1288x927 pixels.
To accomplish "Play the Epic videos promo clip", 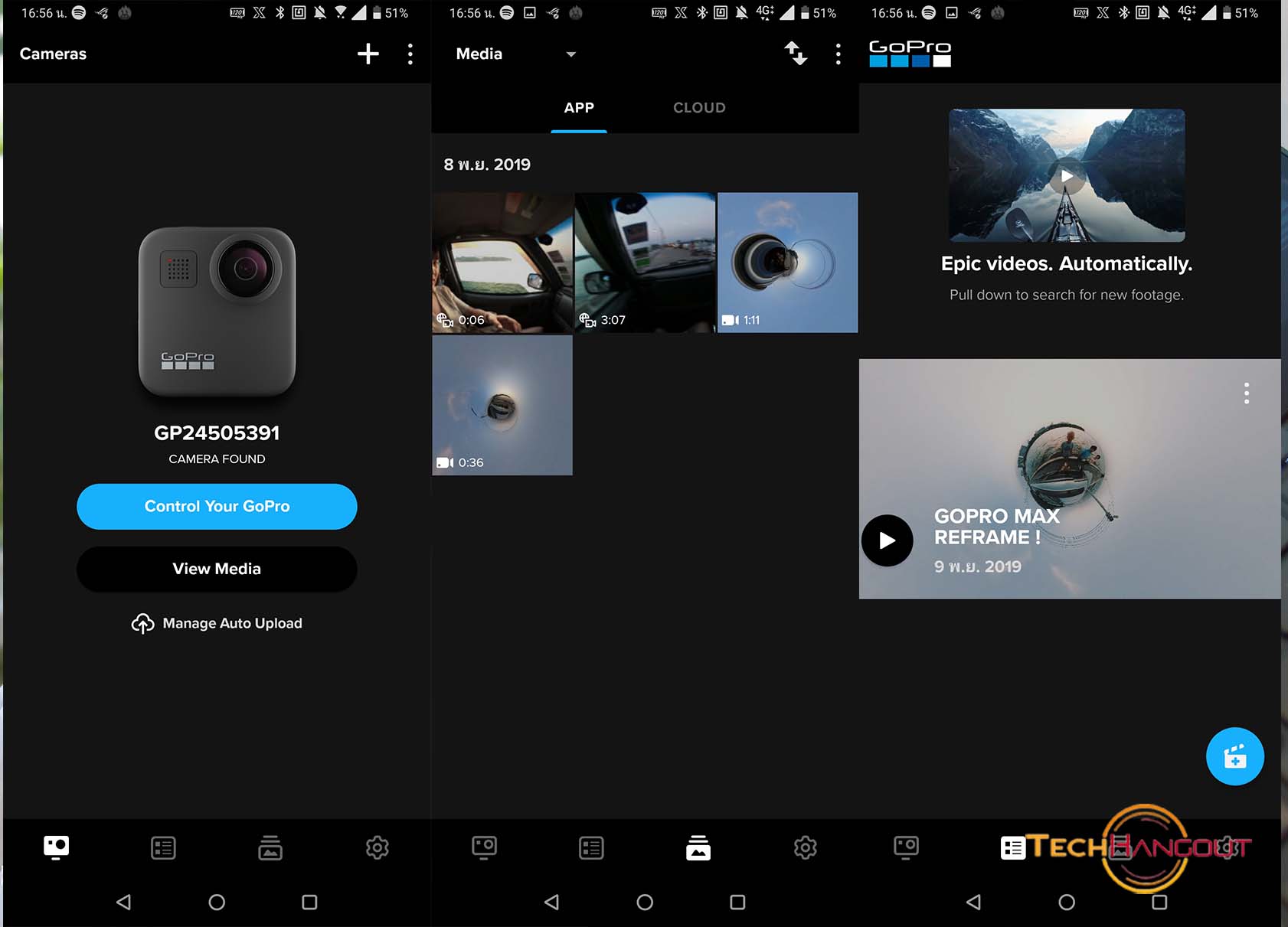I will click(x=1067, y=175).
